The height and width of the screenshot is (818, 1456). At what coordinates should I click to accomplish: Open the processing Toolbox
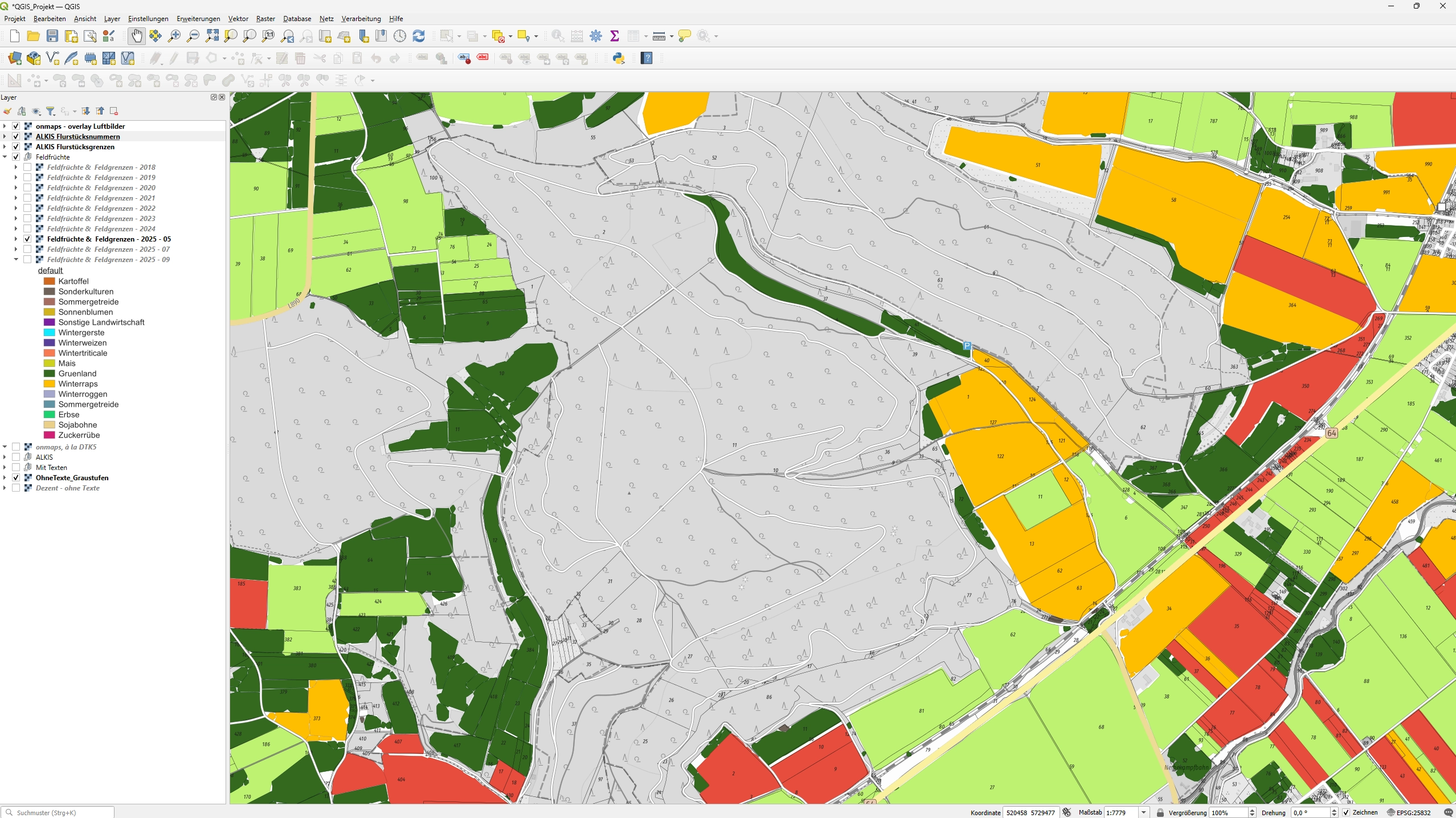[596, 35]
